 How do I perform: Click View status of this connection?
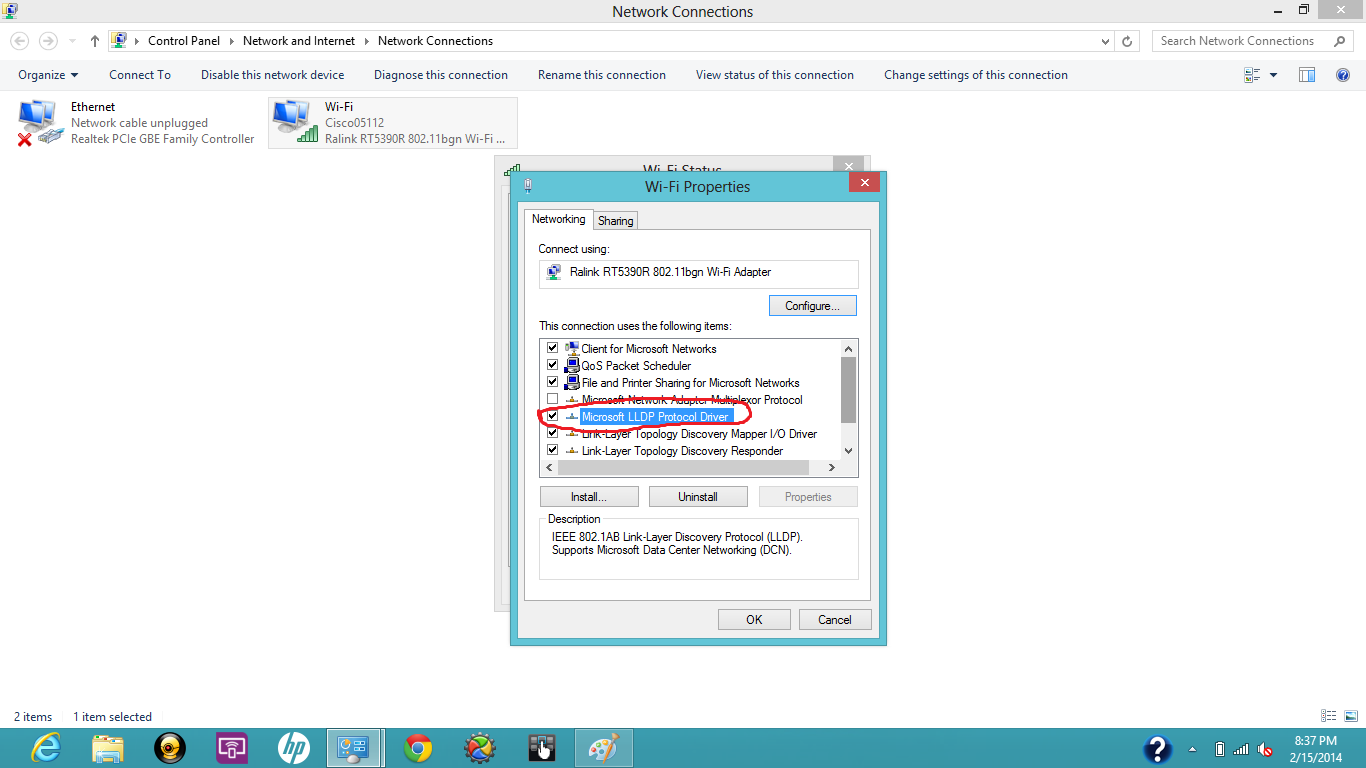point(775,75)
